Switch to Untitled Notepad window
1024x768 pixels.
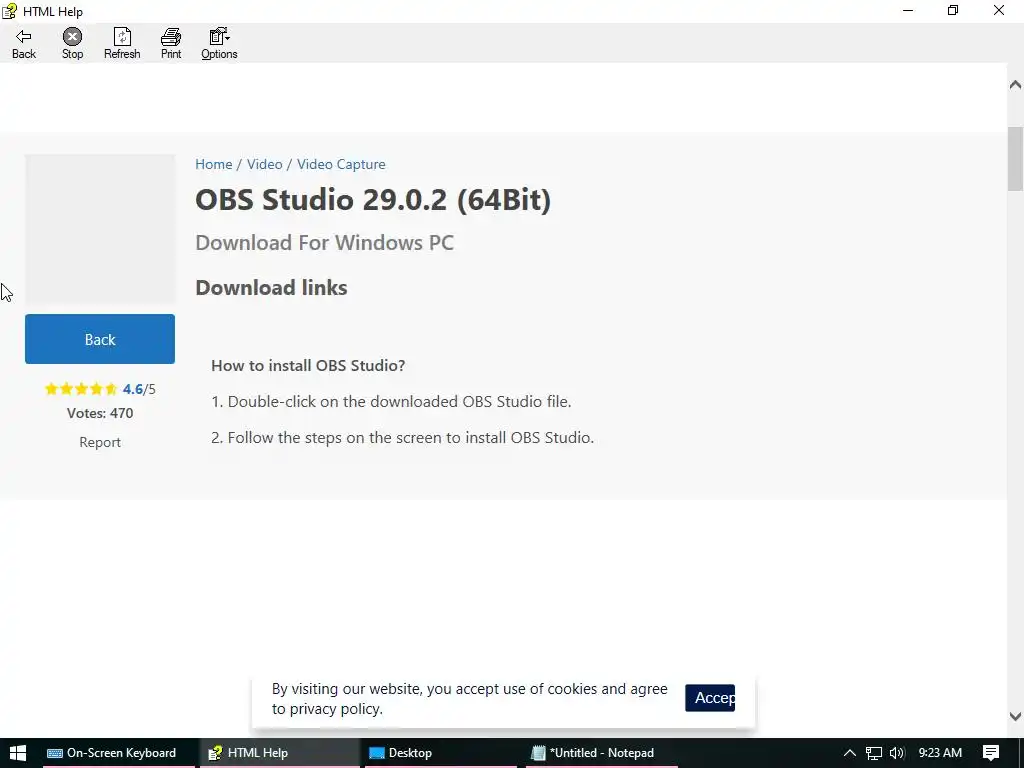(x=601, y=753)
